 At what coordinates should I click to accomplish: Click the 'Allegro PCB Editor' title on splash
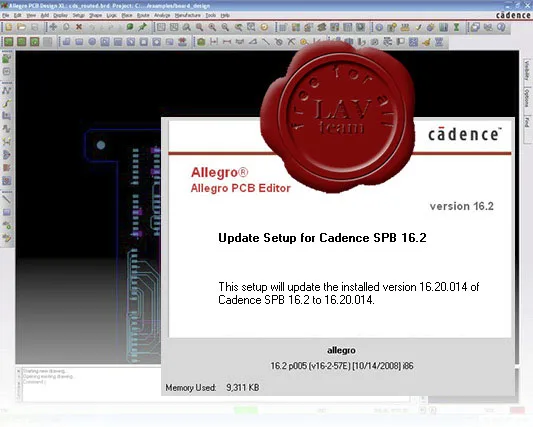pyautogui.click(x=241, y=188)
